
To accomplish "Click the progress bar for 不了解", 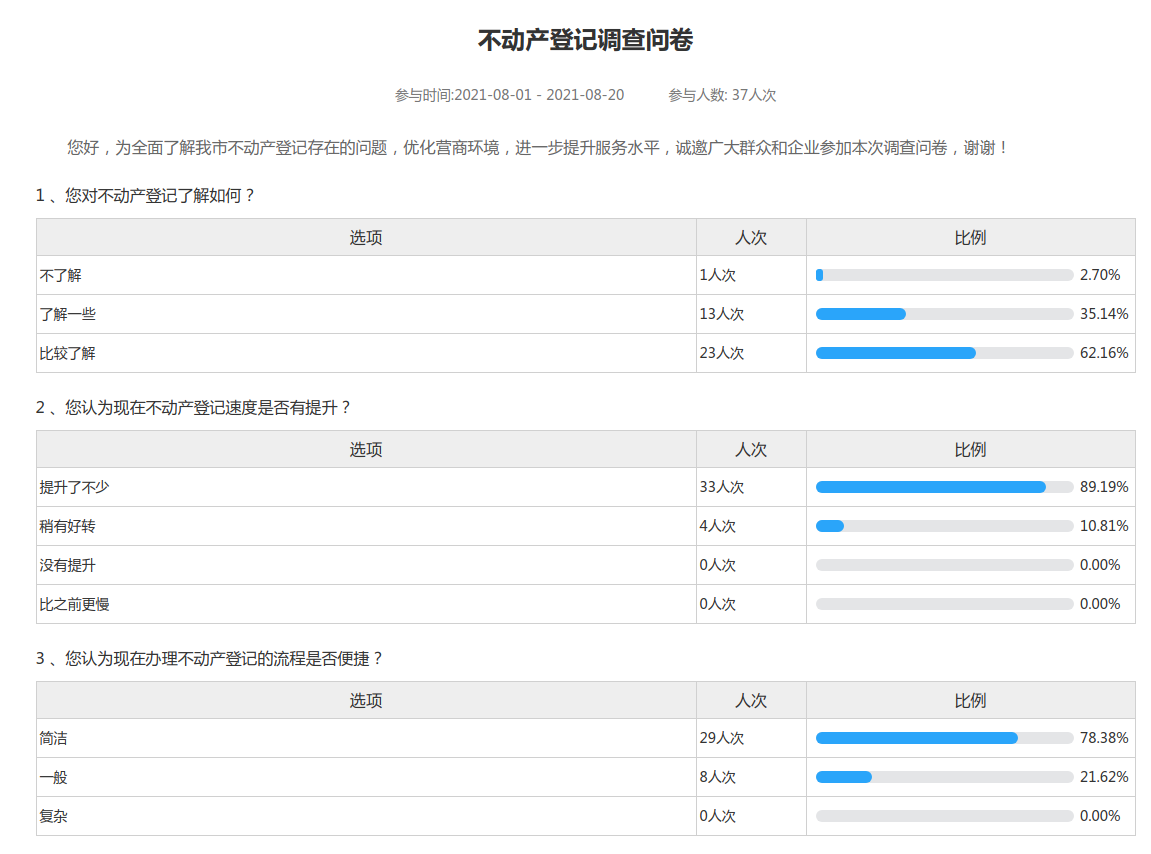I will 944,275.
